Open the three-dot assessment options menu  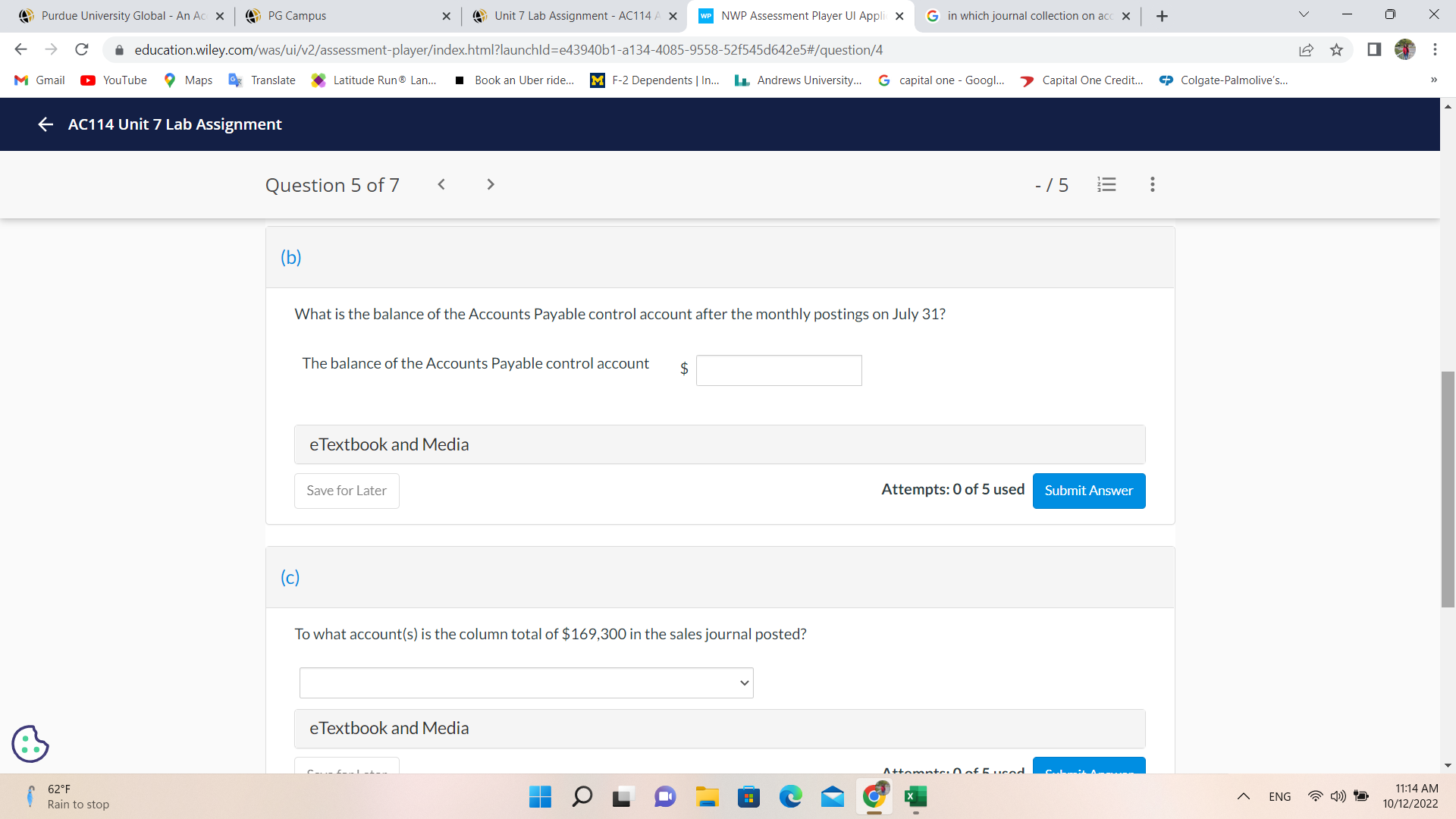point(1152,184)
